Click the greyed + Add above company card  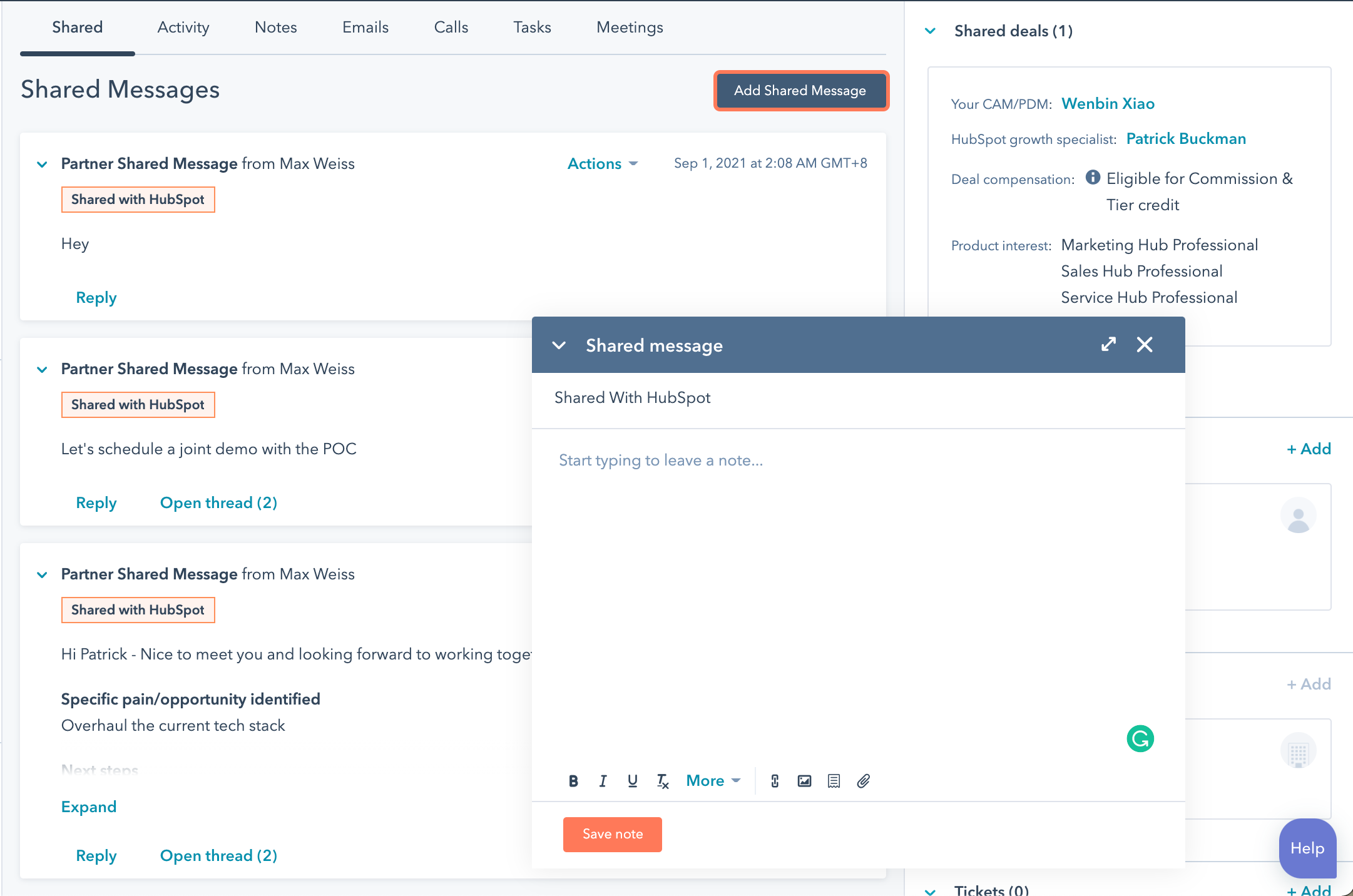coord(1309,684)
